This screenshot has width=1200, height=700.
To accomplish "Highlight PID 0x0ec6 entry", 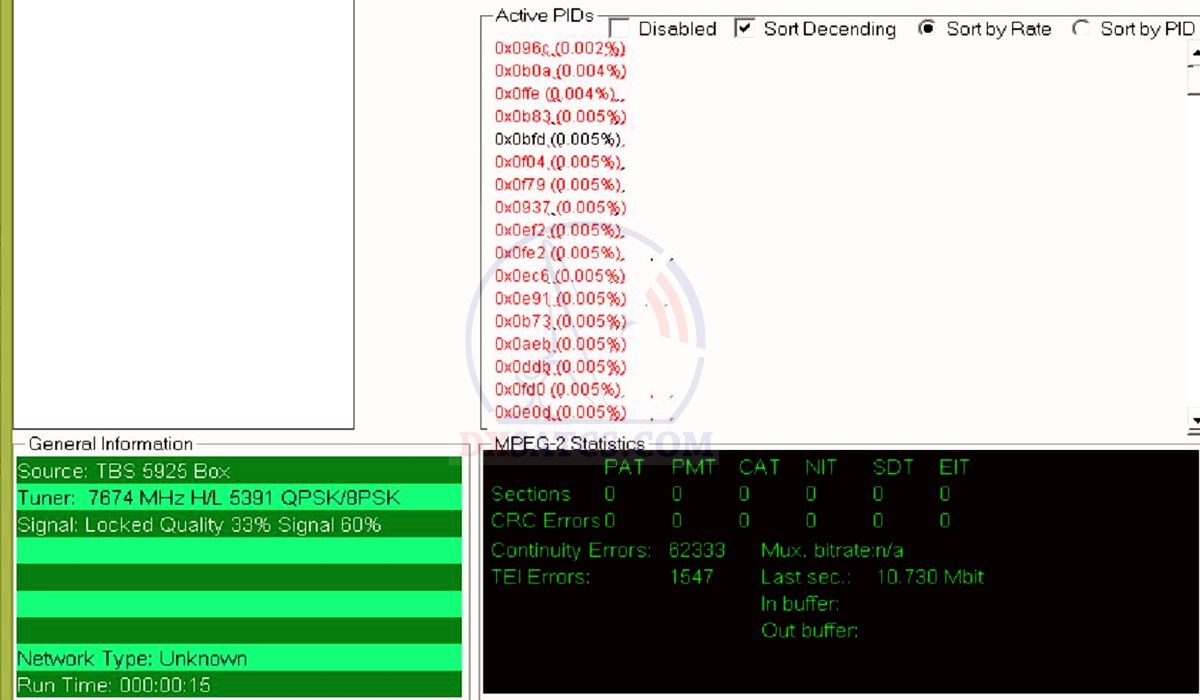I will 559,276.
